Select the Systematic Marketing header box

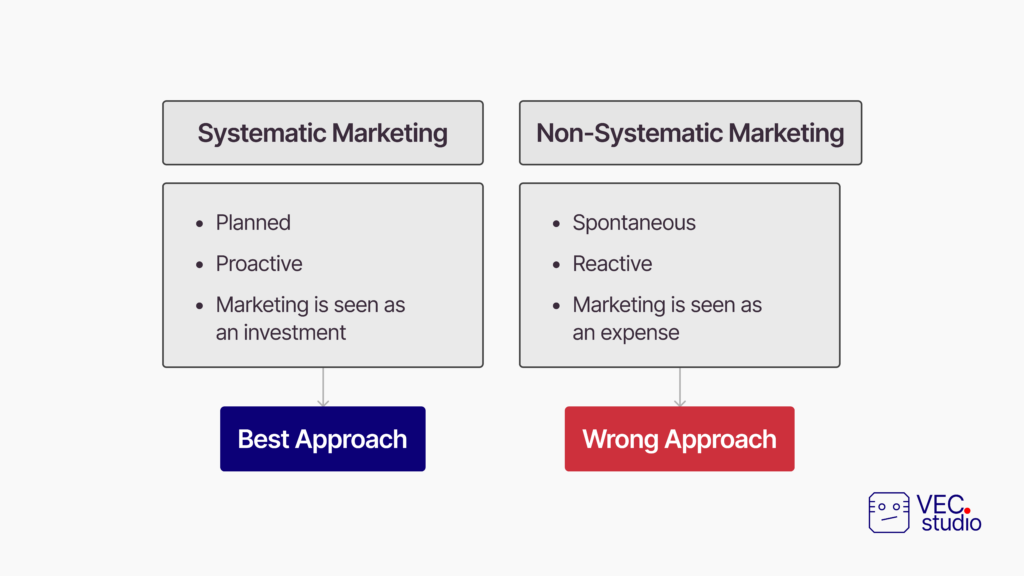pos(323,133)
